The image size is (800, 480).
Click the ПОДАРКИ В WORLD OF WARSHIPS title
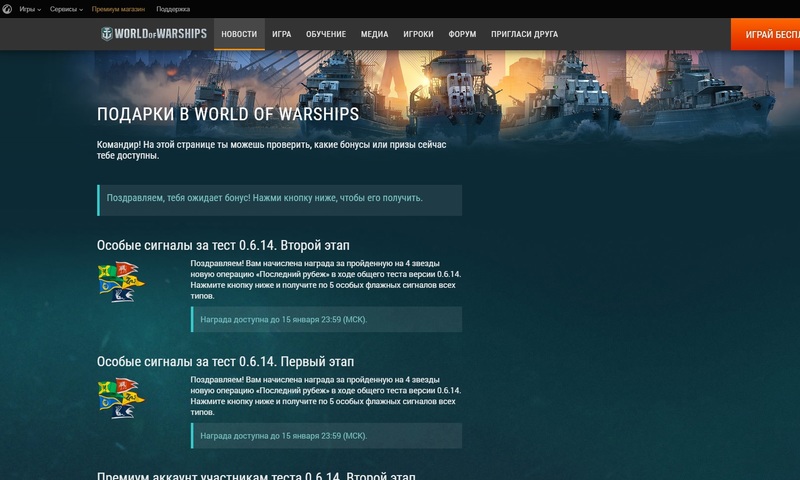[x=228, y=114]
